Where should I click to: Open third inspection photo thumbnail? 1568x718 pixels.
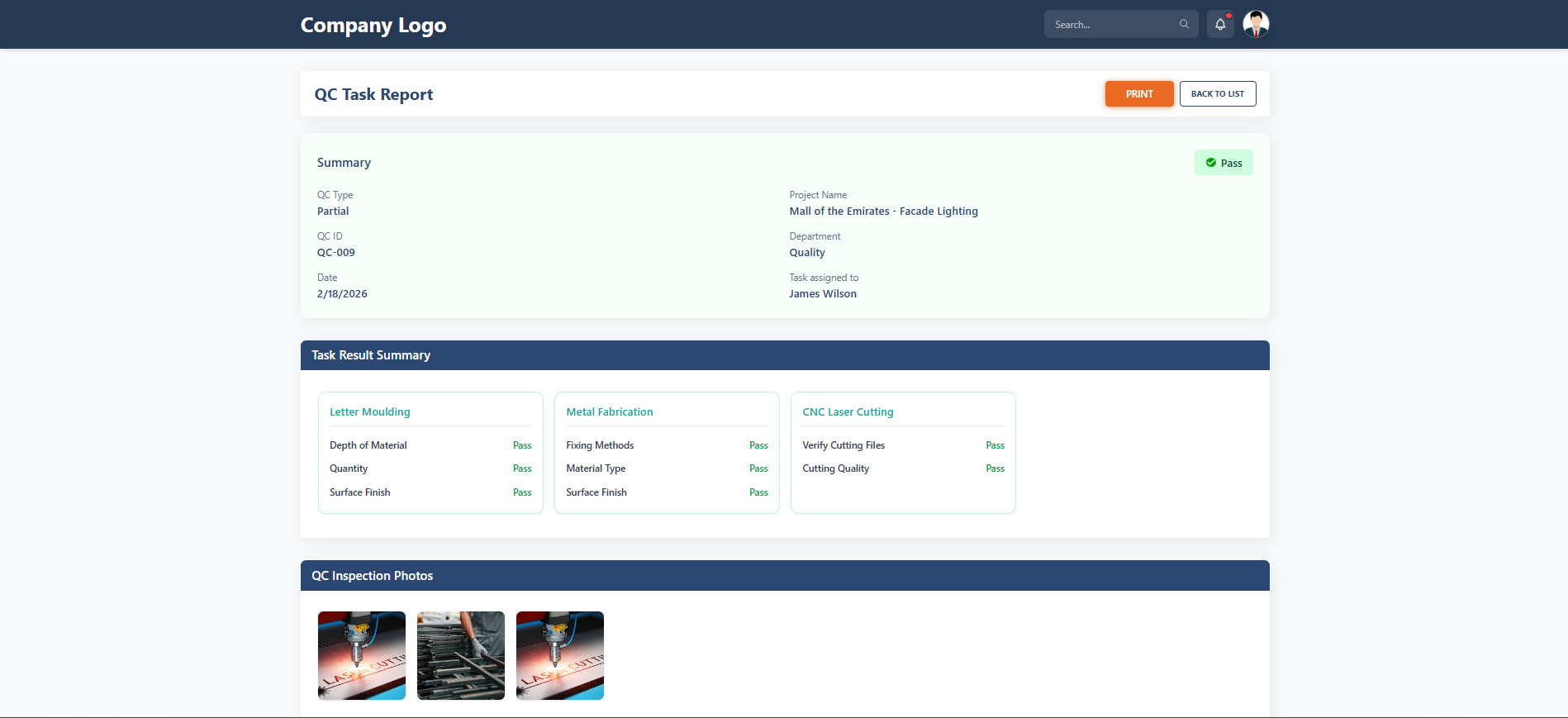[560, 655]
